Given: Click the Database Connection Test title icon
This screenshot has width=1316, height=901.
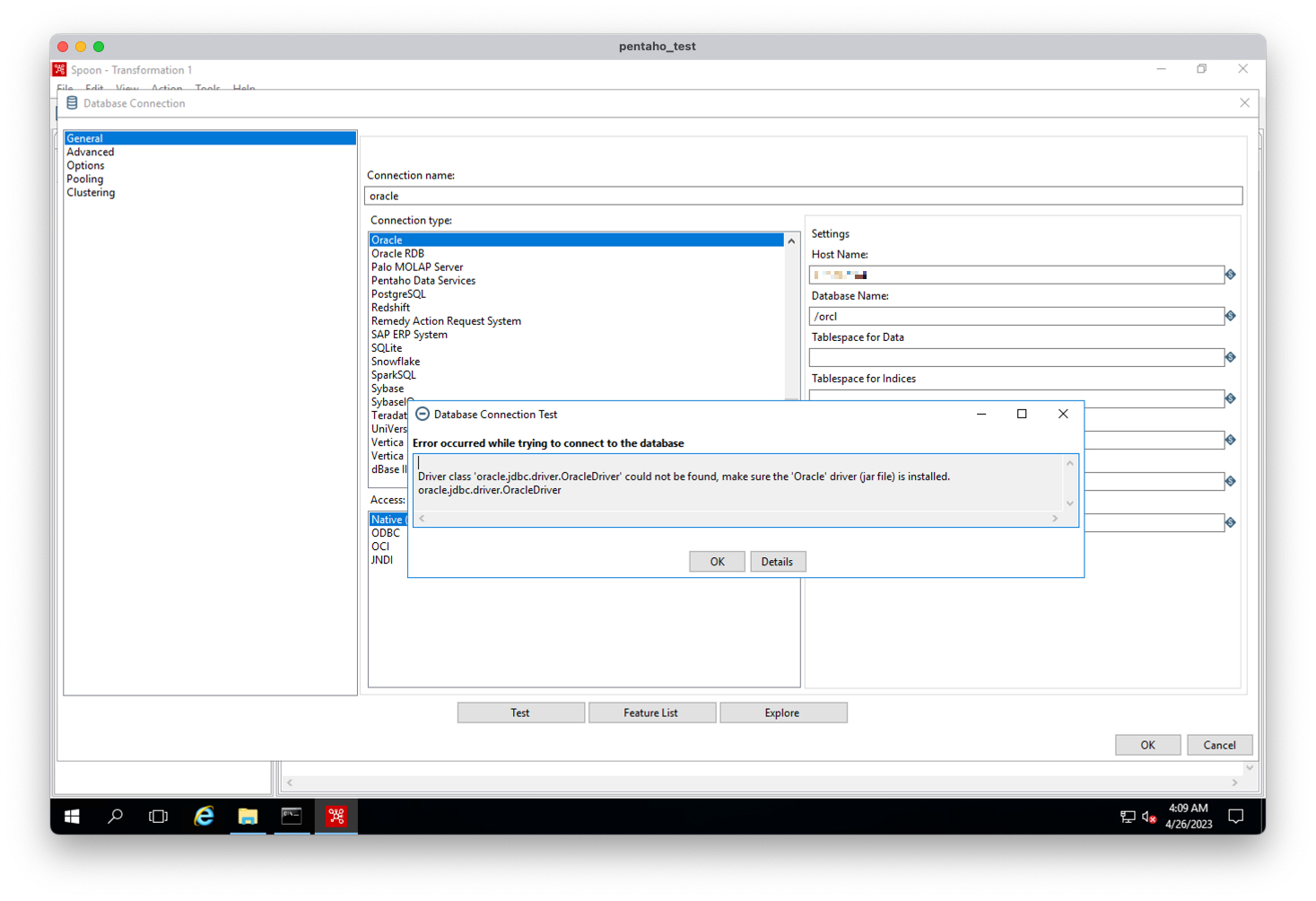Looking at the screenshot, I should coord(423,414).
